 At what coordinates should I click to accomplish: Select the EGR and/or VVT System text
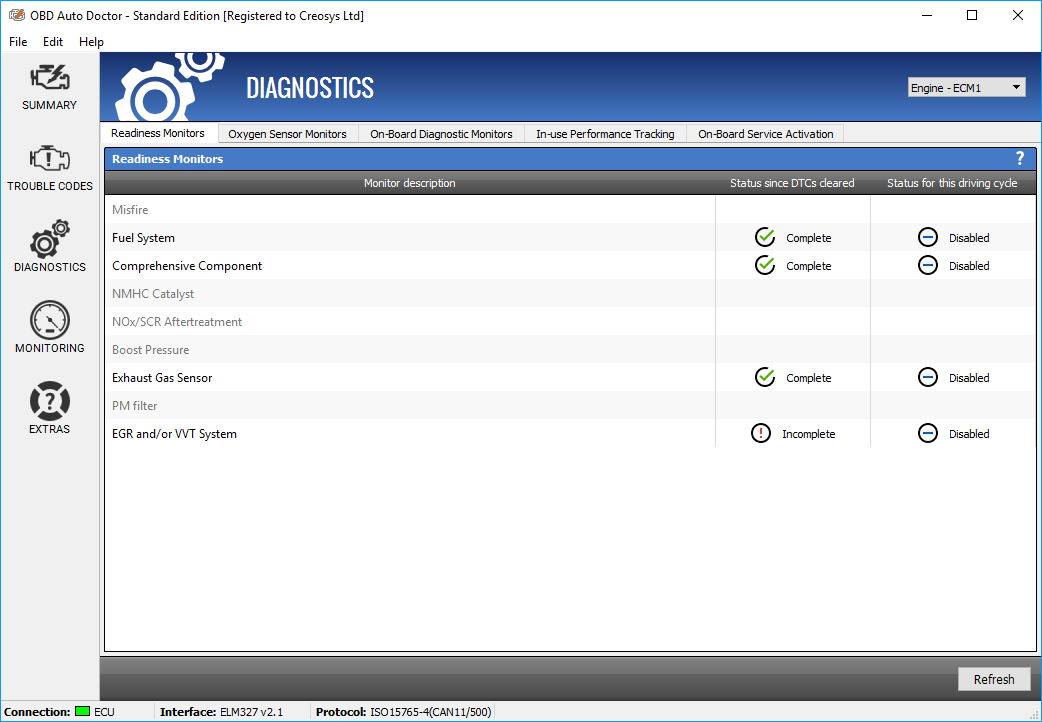click(174, 433)
